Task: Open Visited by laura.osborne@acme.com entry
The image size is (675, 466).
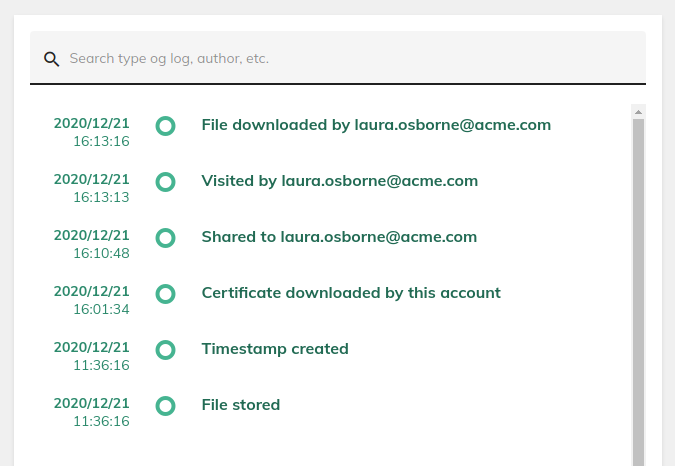Action: tap(339, 181)
